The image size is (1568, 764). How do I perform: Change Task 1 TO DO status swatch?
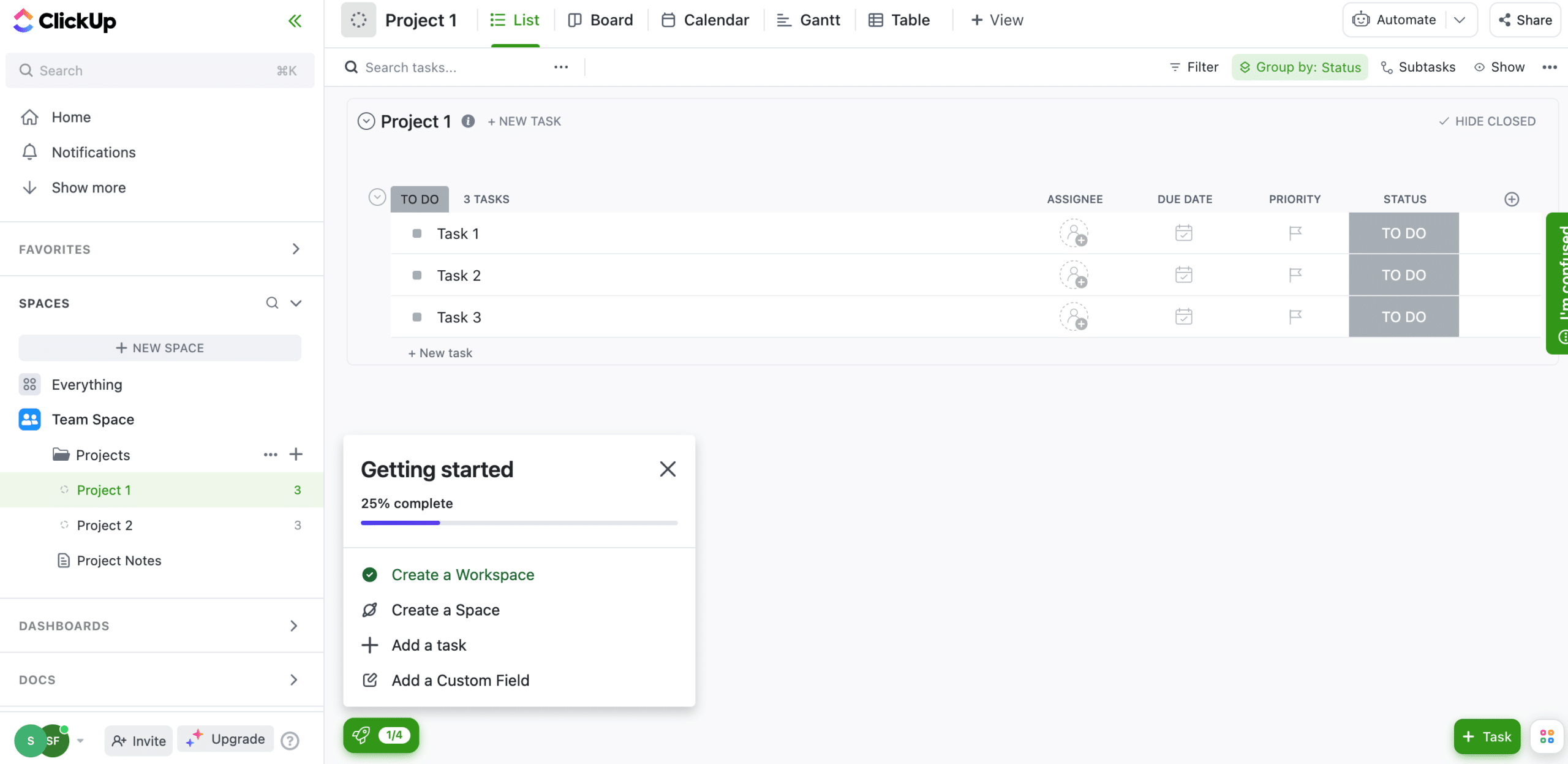coord(1403,233)
